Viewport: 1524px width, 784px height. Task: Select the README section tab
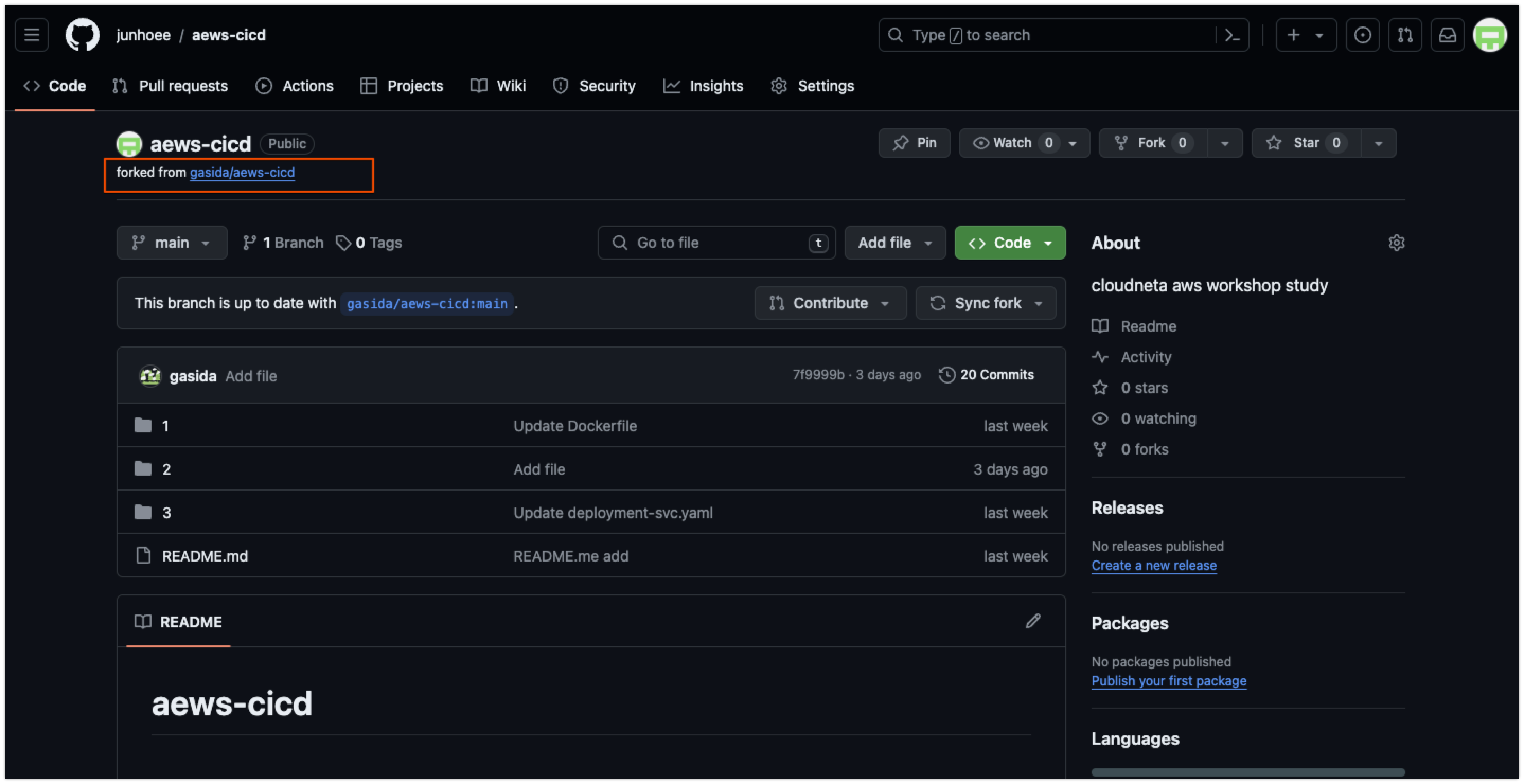178,621
